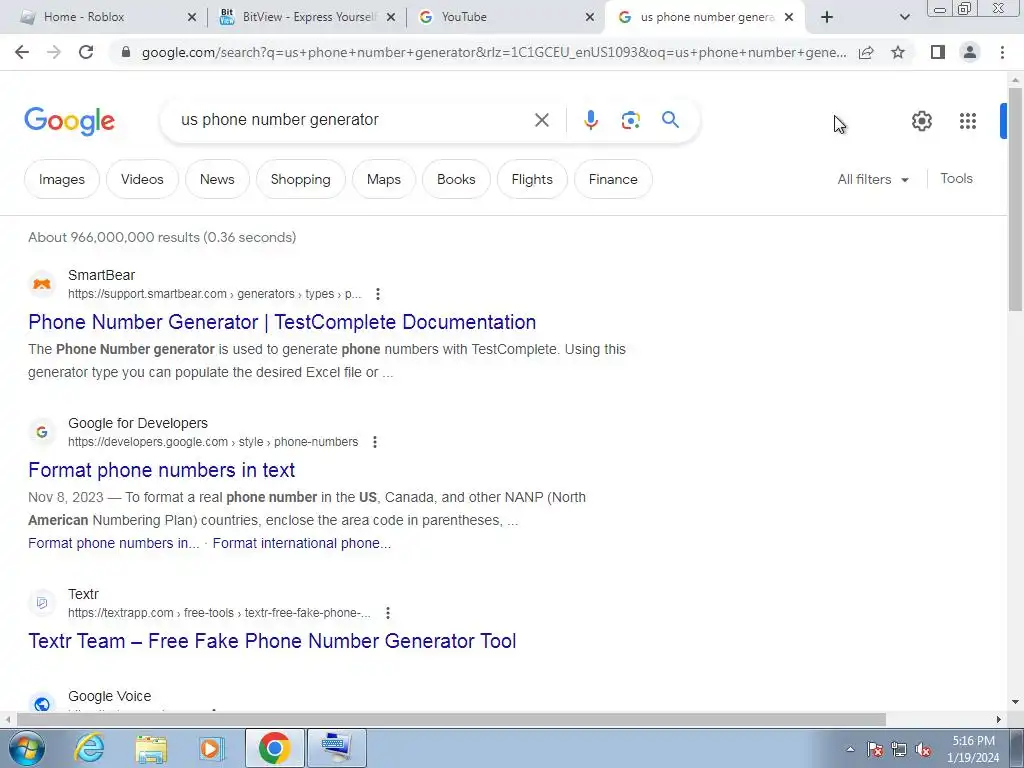
Task: Submit the search with magnifier icon
Action: point(670,120)
